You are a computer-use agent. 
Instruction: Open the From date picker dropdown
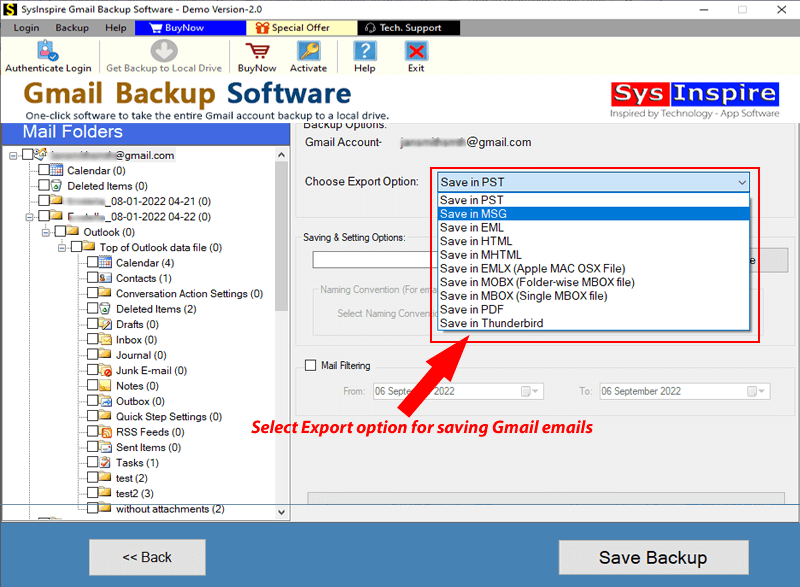[530, 391]
